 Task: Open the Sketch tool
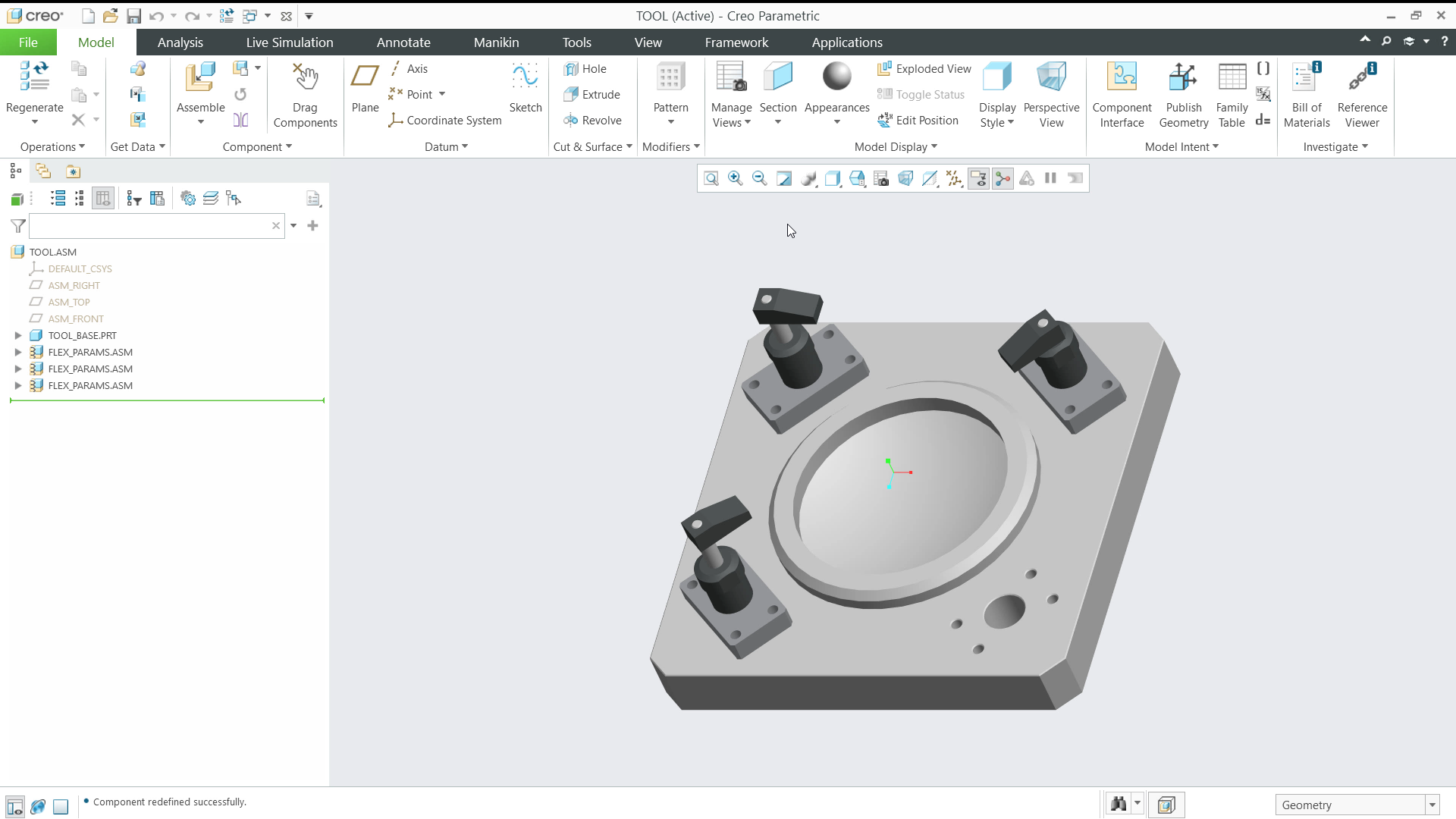click(525, 88)
